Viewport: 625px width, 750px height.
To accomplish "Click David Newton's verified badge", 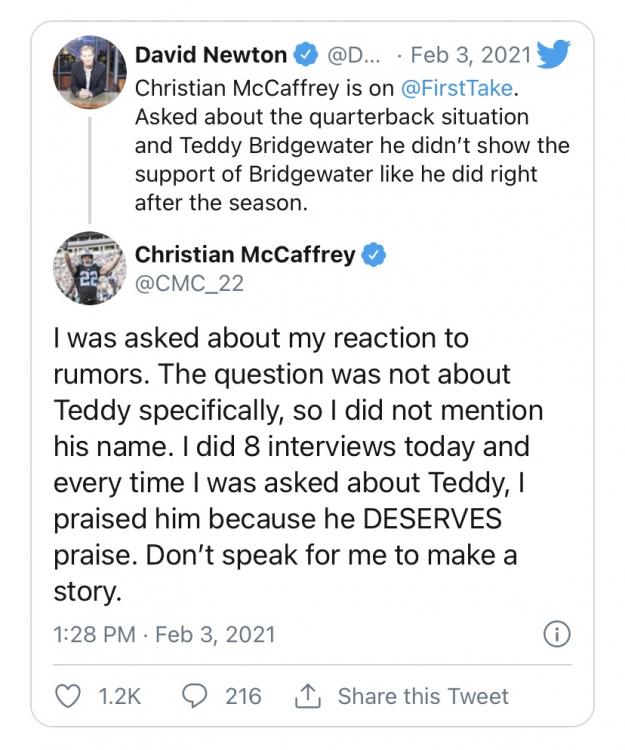I will tap(306, 54).
